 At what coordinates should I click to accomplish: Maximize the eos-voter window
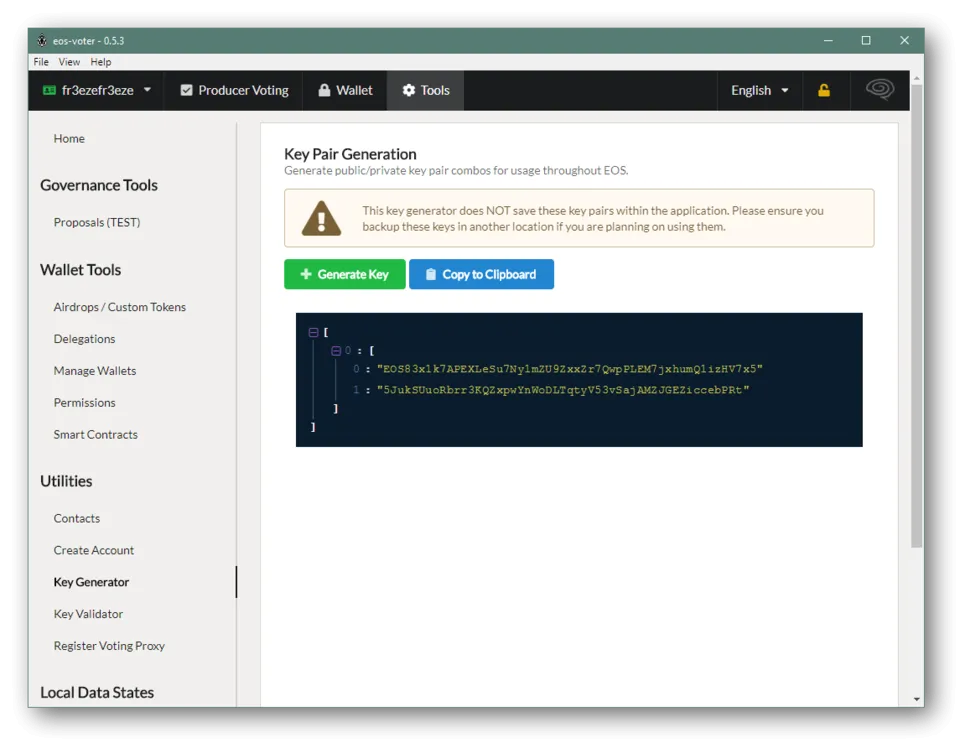click(866, 40)
